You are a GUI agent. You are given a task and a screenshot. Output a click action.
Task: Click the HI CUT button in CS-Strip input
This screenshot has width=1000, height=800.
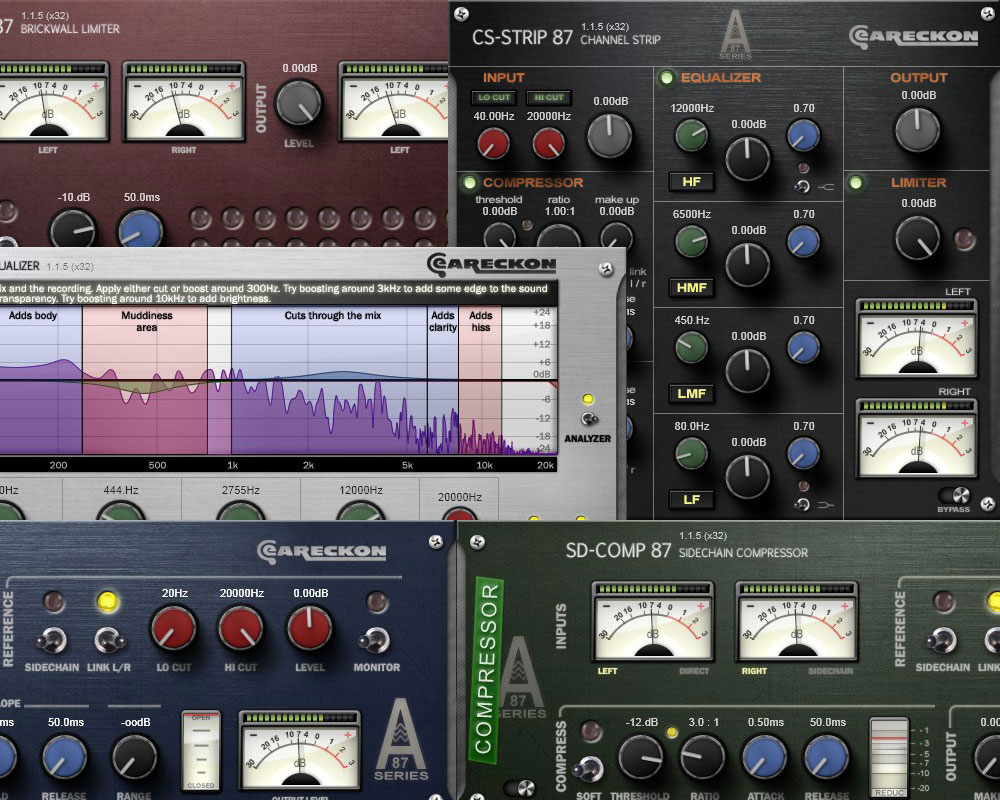549,98
